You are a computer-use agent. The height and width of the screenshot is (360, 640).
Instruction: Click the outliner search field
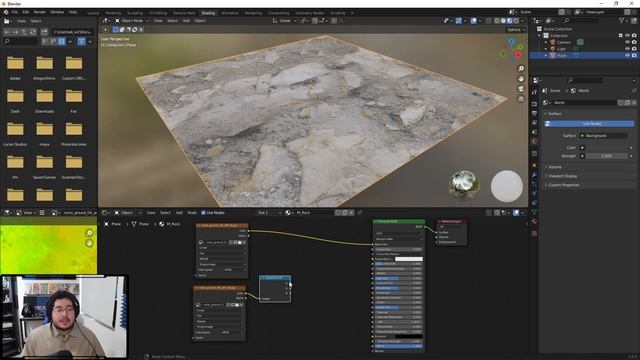point(582,20)
